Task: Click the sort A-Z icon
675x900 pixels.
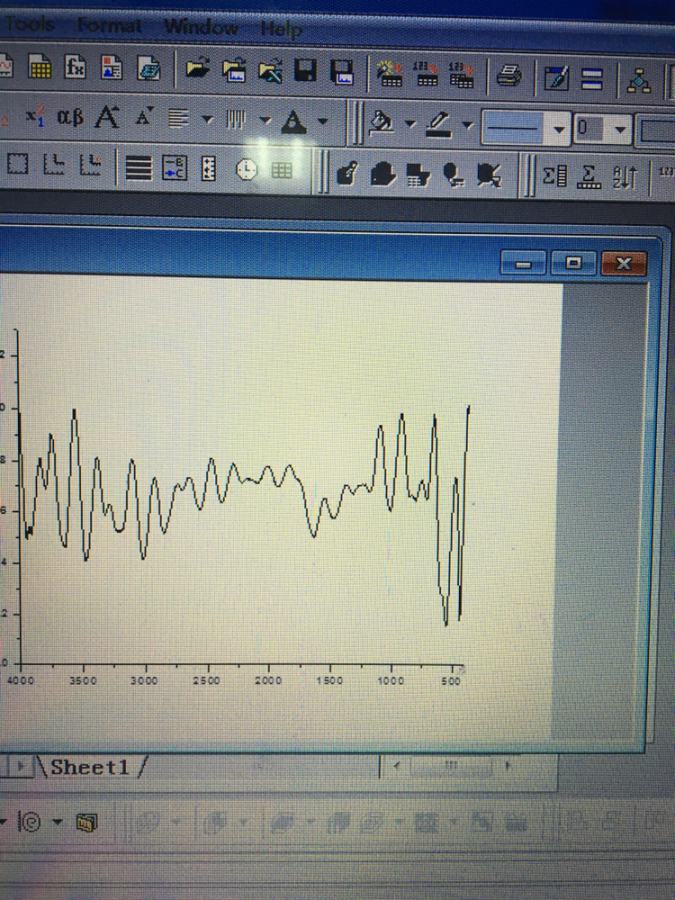Action: [x=624, y=177]
